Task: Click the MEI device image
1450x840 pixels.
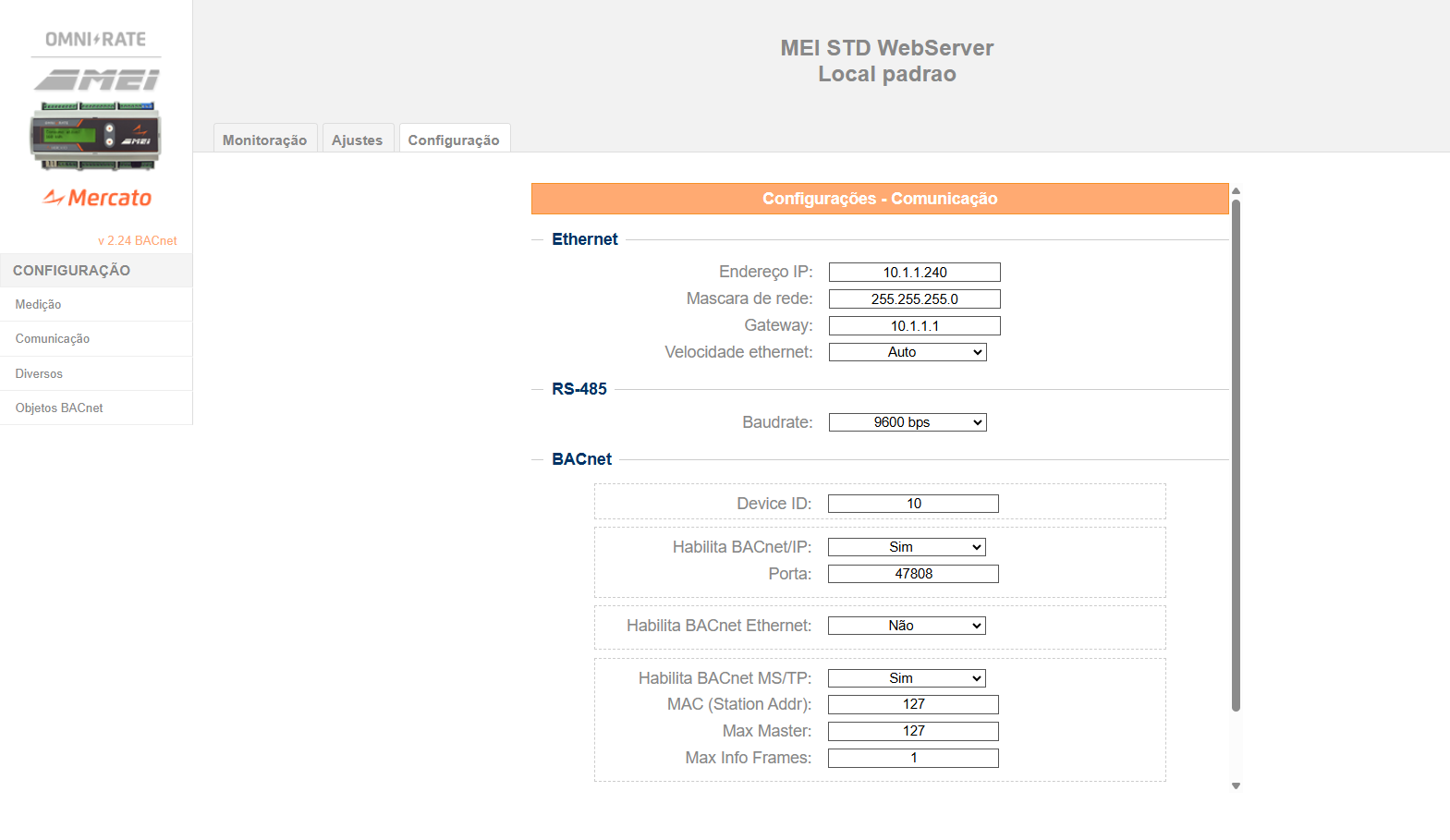Action: click(x=96, y=136)
